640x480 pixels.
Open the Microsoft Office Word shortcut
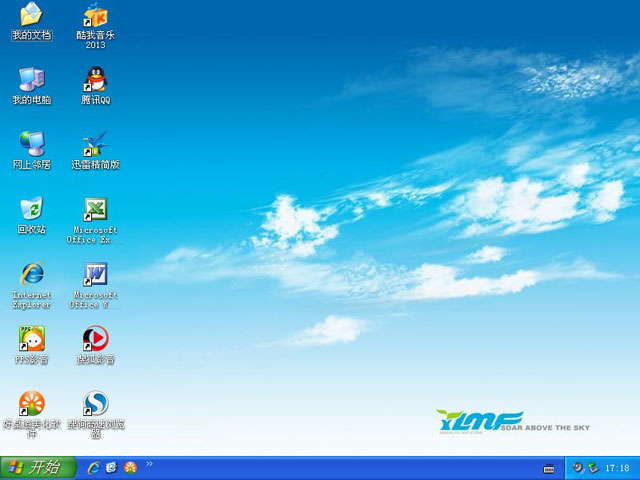click(95, 274)
